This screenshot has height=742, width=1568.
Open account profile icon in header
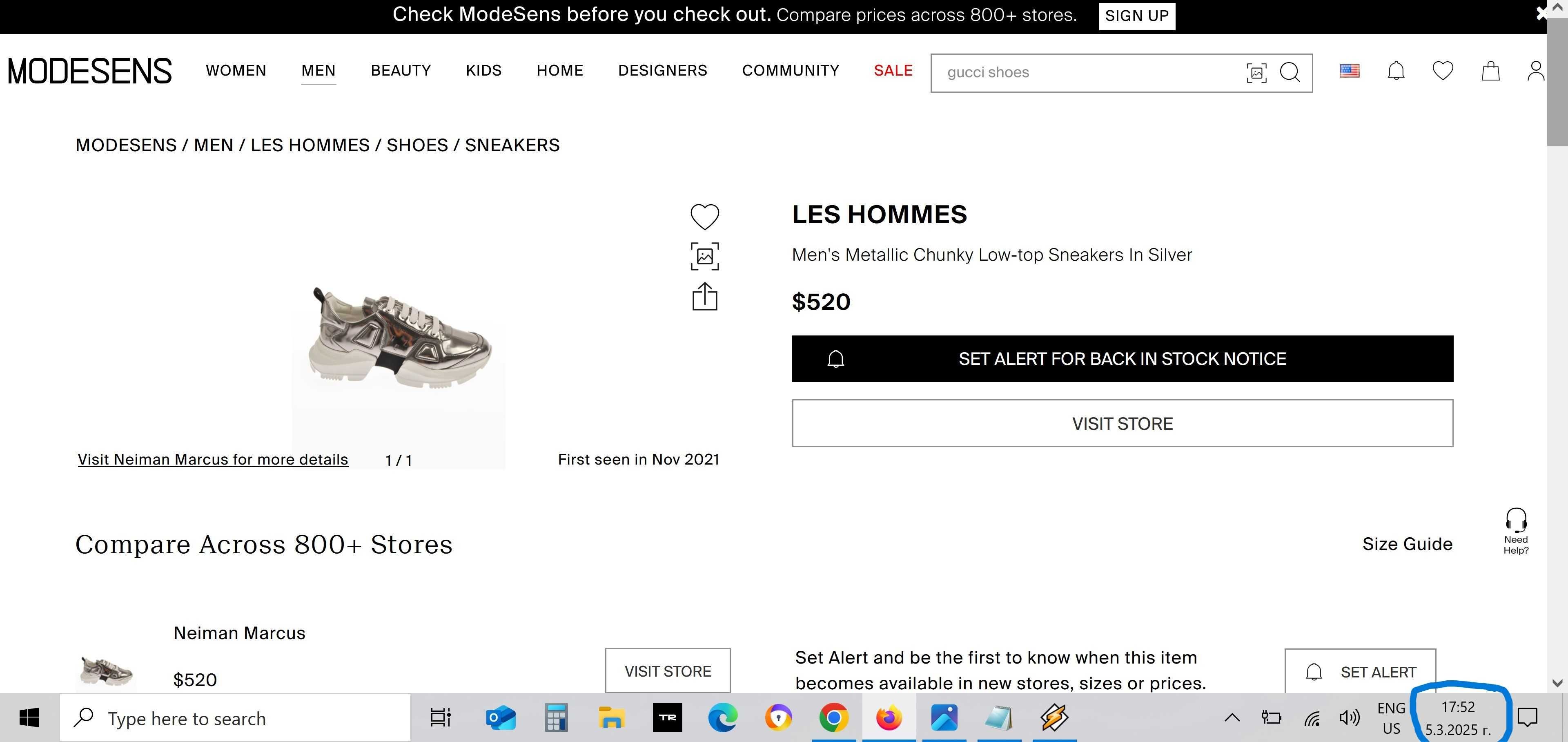pos(1536,71)
